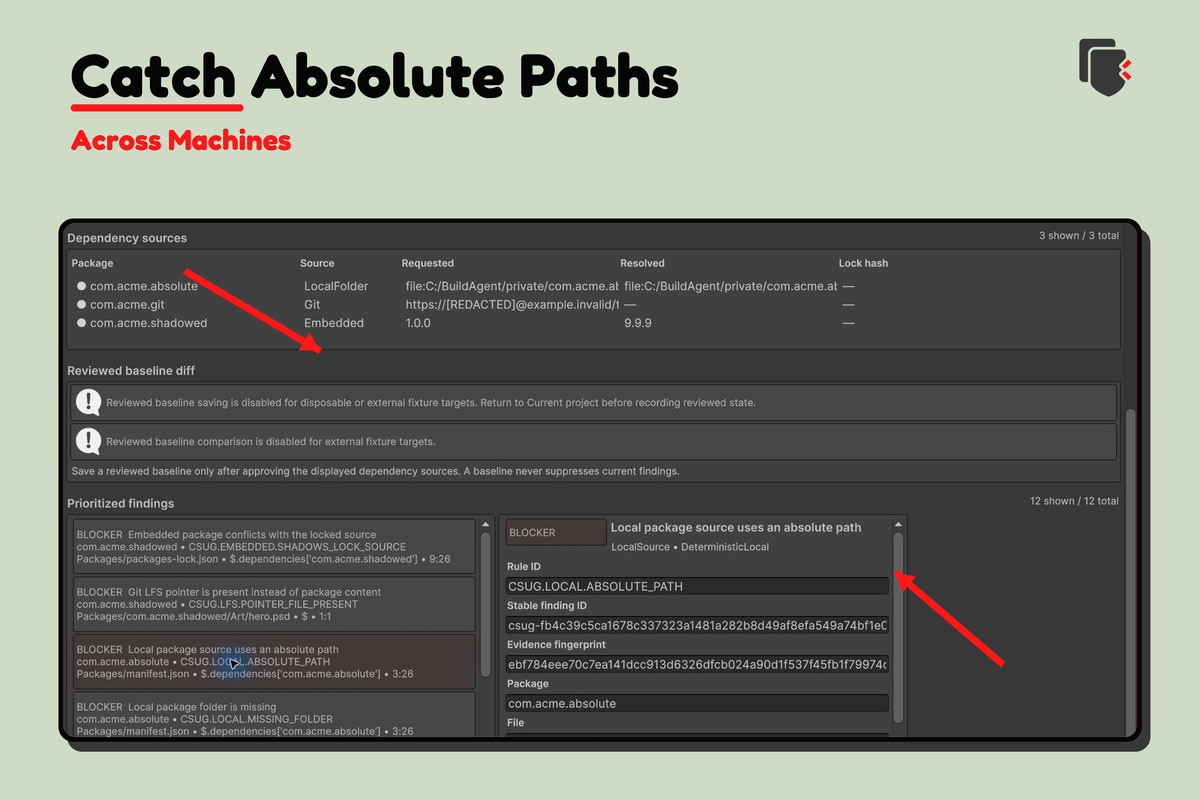Click the Rule ID field CSUG.LOCAL.ABSOLUTE_PATH

(697, 586)
